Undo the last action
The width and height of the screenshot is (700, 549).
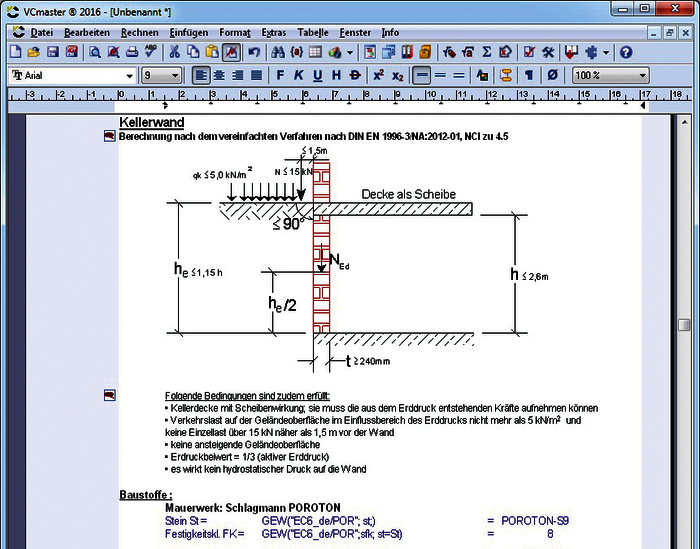254,52
